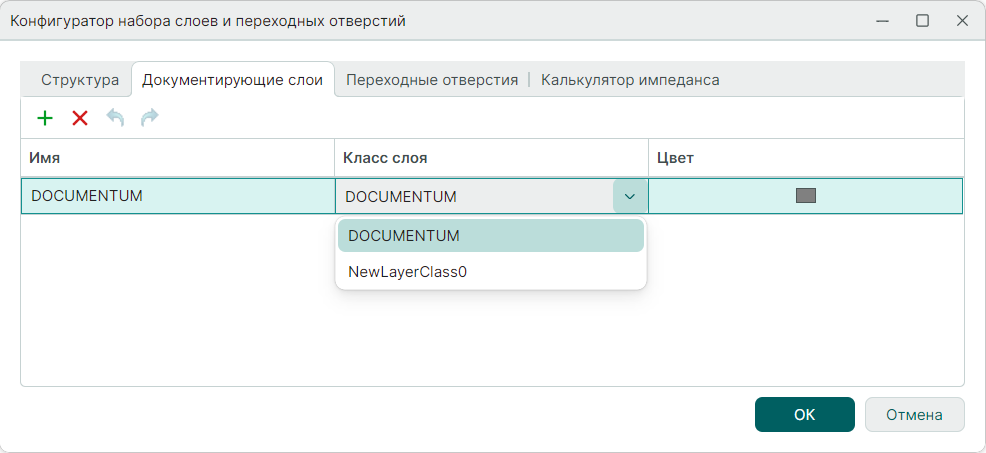
Task: Click the undo arrow icon
Action: pos(115,118)
